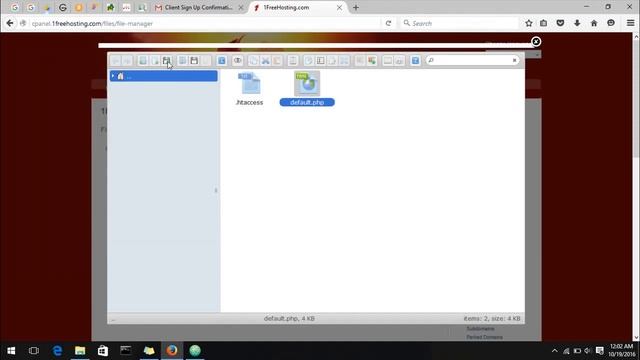This screenshot has height=360, width=640.
Task: Click the browser address bar URL
Action: 92,24
